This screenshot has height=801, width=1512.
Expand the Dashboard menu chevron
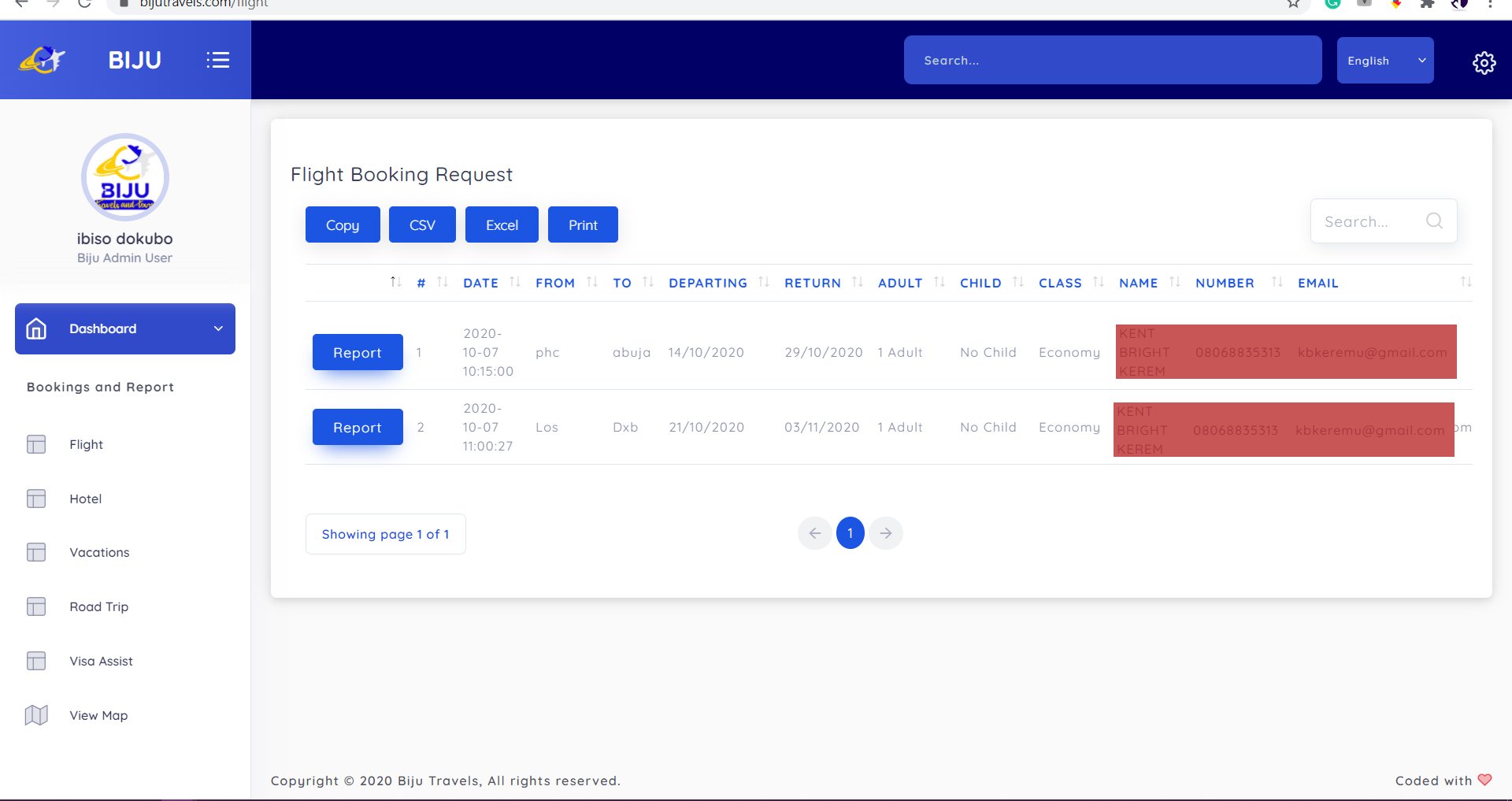[218, 328]
